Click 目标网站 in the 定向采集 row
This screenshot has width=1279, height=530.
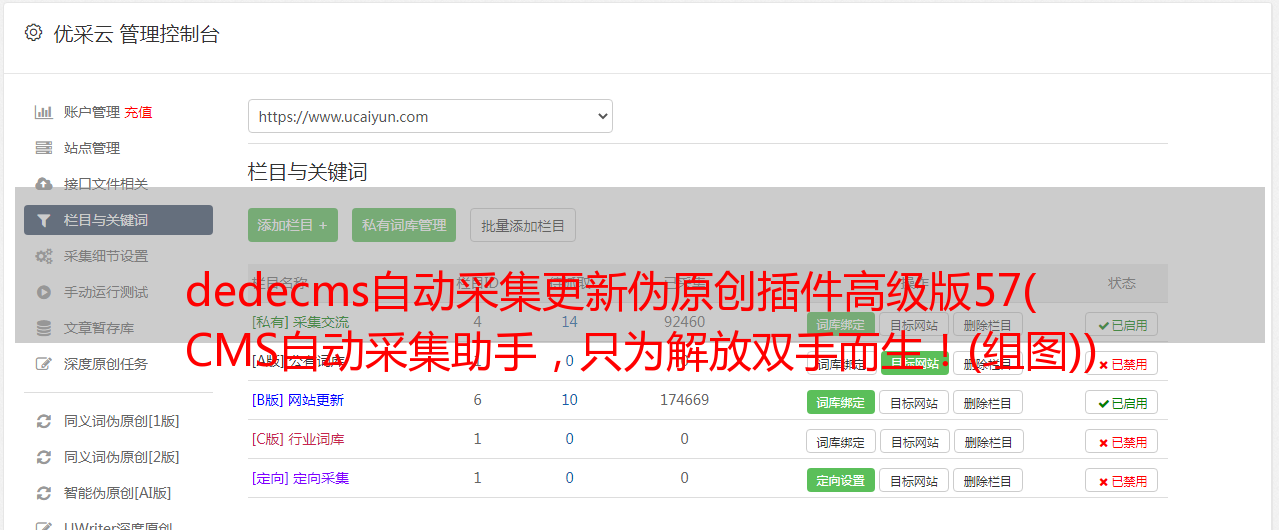[914, 480]
